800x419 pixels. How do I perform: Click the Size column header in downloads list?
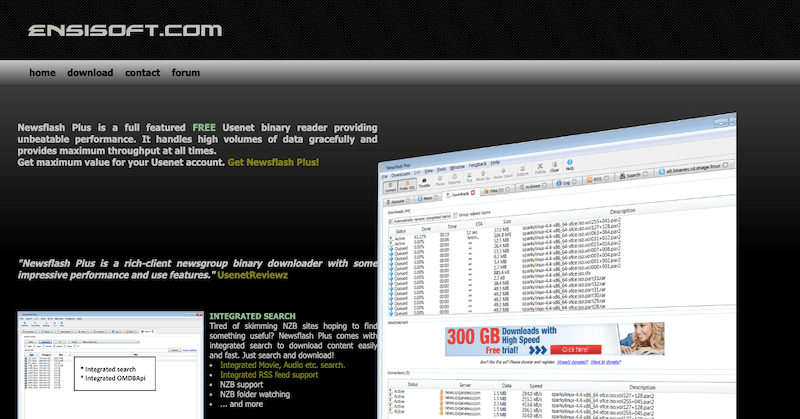point(507,221)
